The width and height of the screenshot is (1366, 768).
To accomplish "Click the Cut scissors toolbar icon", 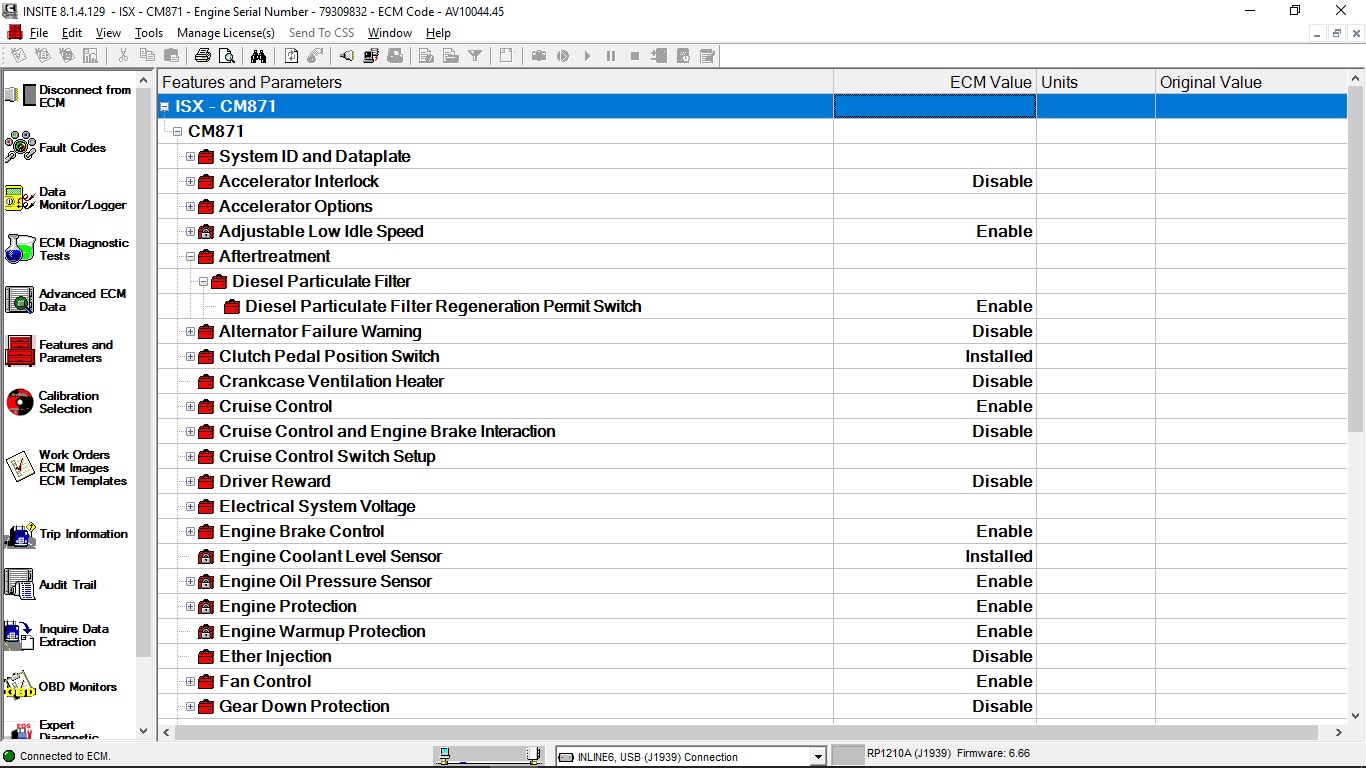I will tap(123, 56).
